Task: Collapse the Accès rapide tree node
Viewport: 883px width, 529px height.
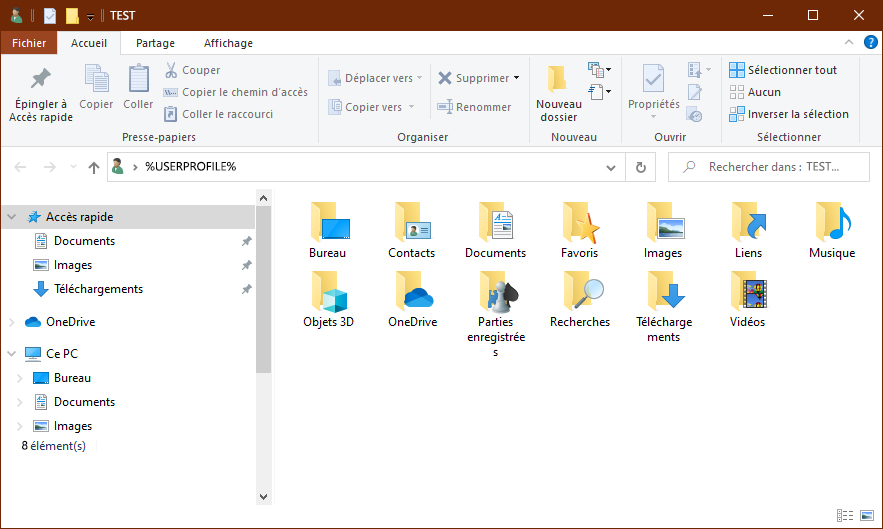Action: (11, 217)
